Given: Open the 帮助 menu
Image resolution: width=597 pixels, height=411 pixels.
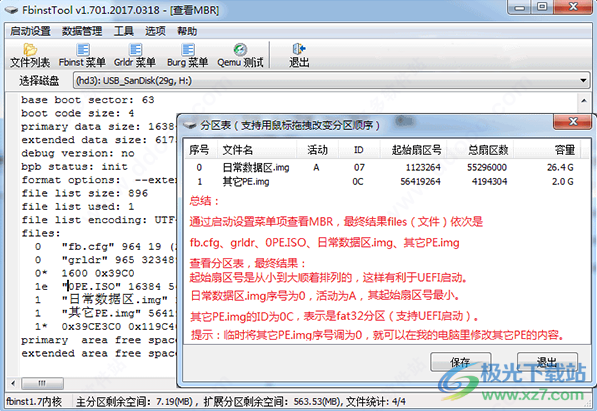Looking at the screenshot, I should (x=187, y=31).
